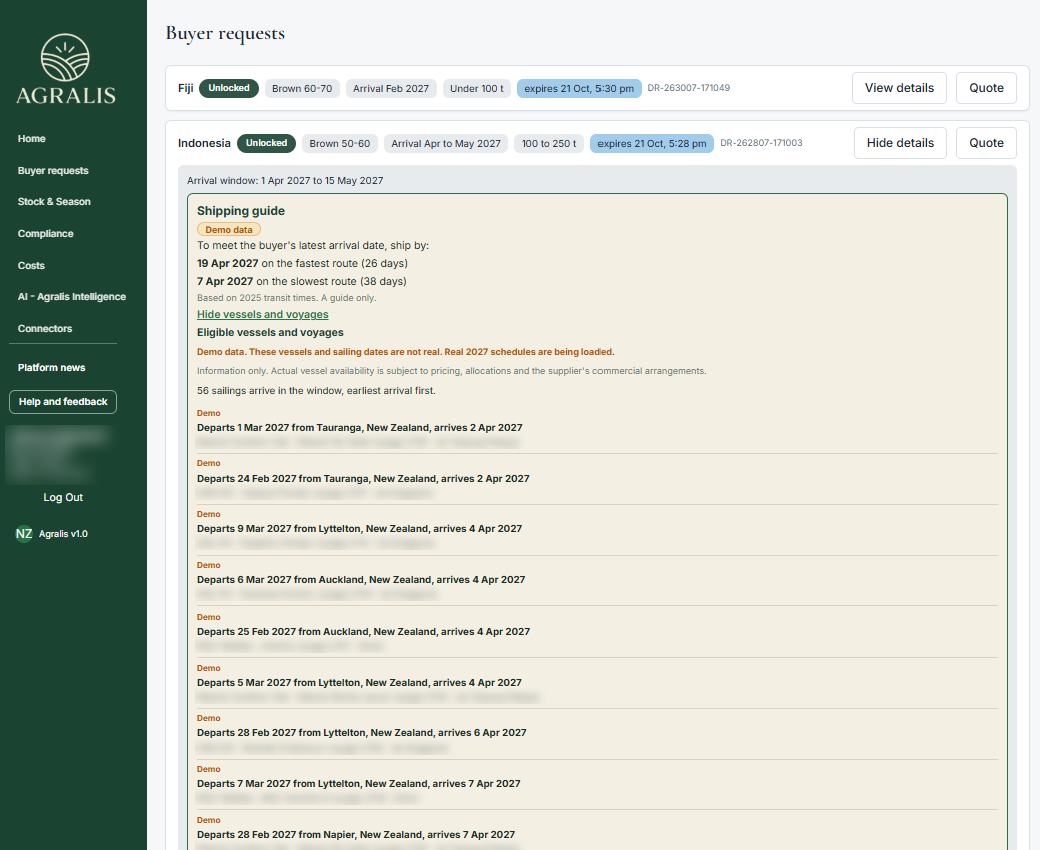
Task: Open AI - Agralis Intelligence
Action: tap(72, 296)
